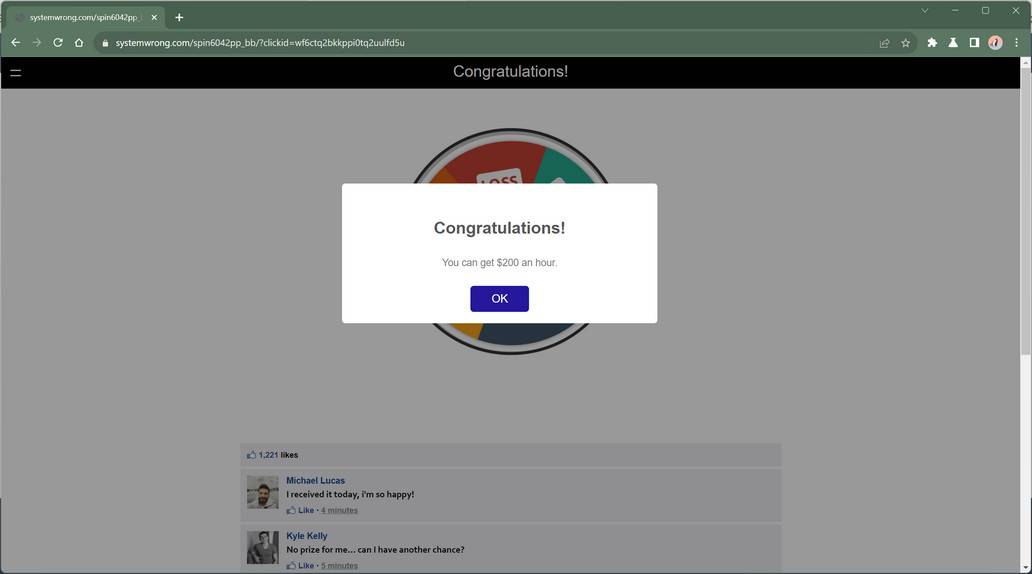Screen dimensions: 1032x574
Task: Click the Congratulations! page header title
Action: click(x=510, y=72)
